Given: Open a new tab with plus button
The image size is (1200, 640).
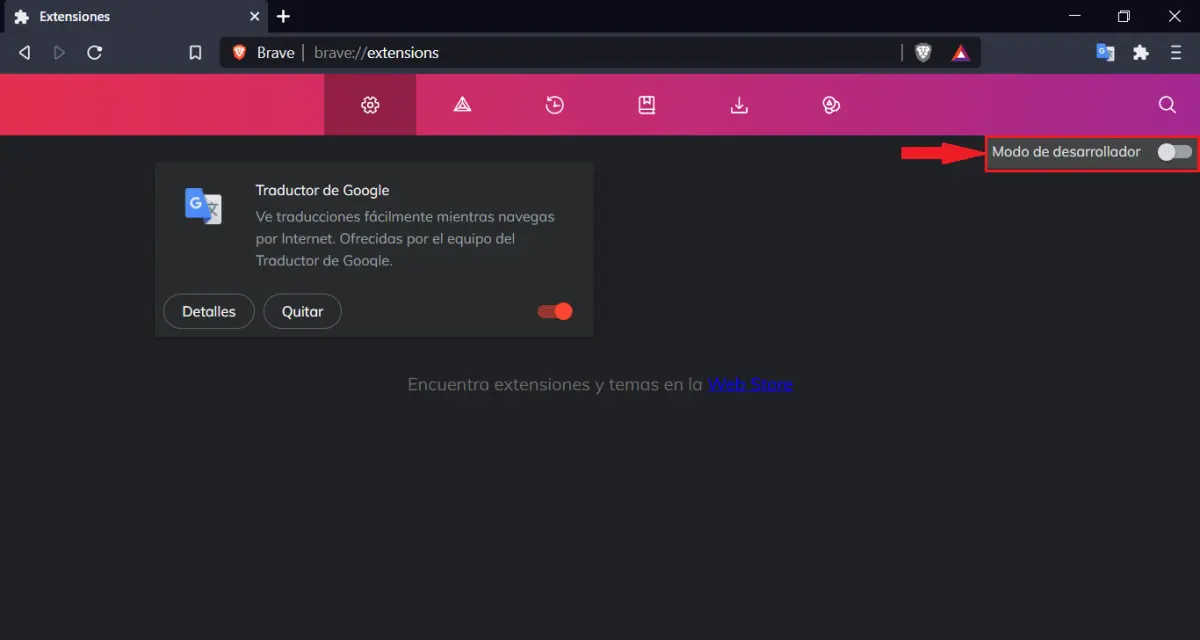Looking at the screenshot, I should click(x=283, y=16).
